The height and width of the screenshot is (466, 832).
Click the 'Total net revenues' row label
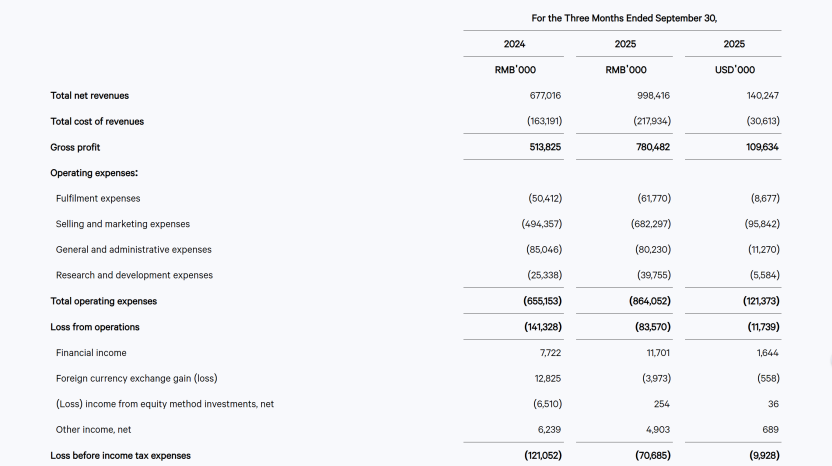point(90,96)
